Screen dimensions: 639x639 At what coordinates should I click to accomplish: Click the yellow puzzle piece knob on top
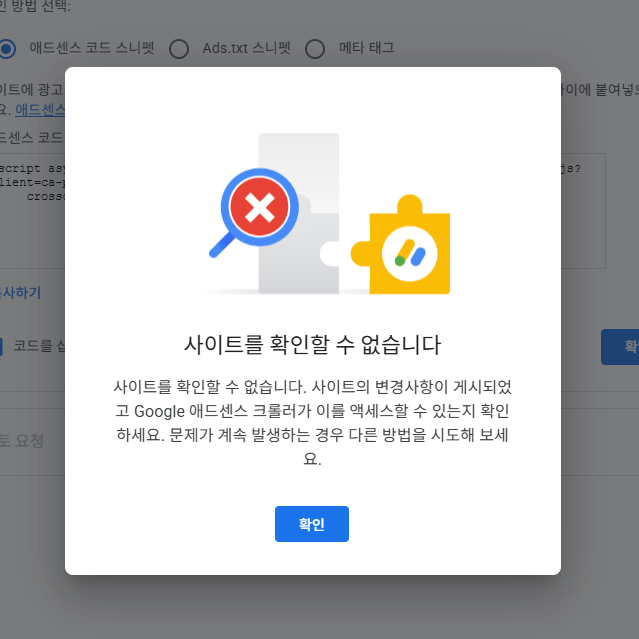point(410,204)
